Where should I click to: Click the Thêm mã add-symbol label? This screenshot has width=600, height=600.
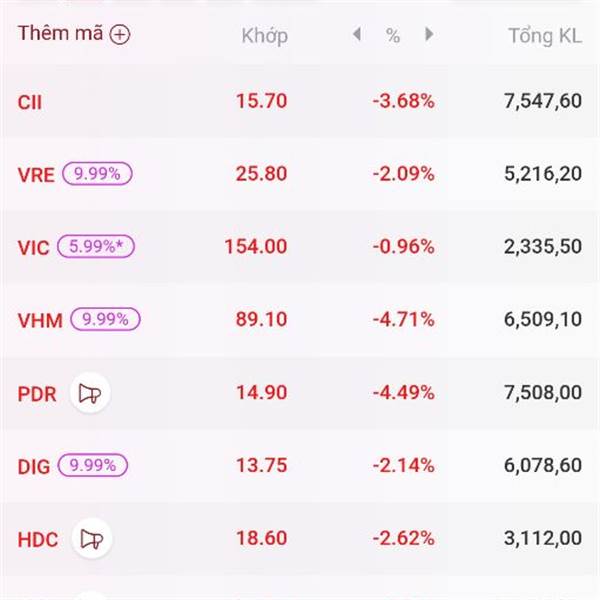(x=60, y=33)
